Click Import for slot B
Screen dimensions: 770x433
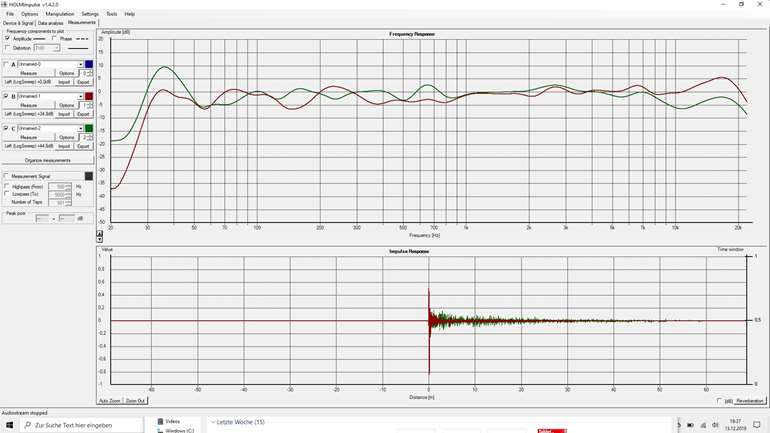(x=64, y=114)
